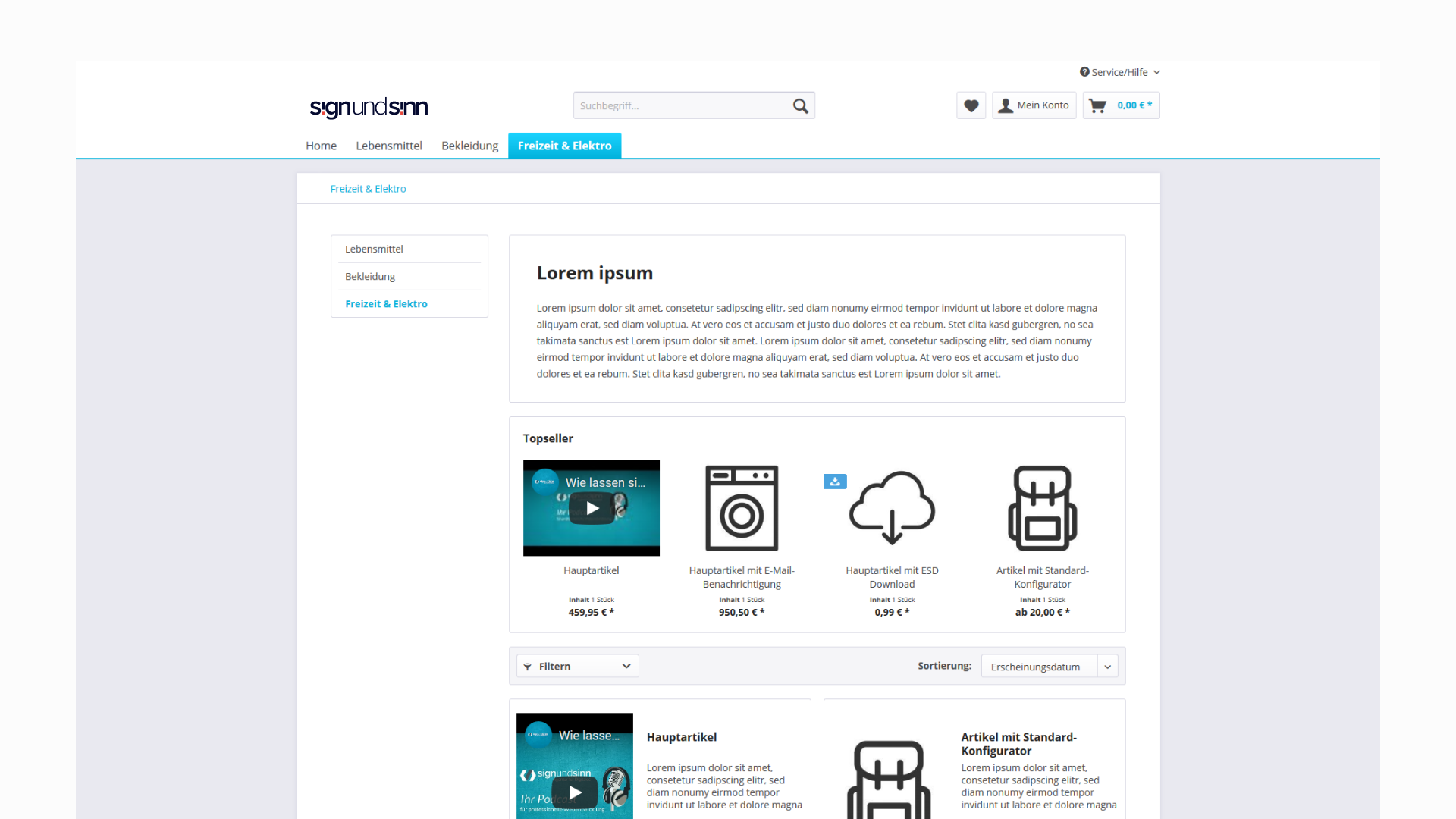Click the price ab 20,00 €
This screenshot has height=819, width=1456.
(x=1043, y=612)
